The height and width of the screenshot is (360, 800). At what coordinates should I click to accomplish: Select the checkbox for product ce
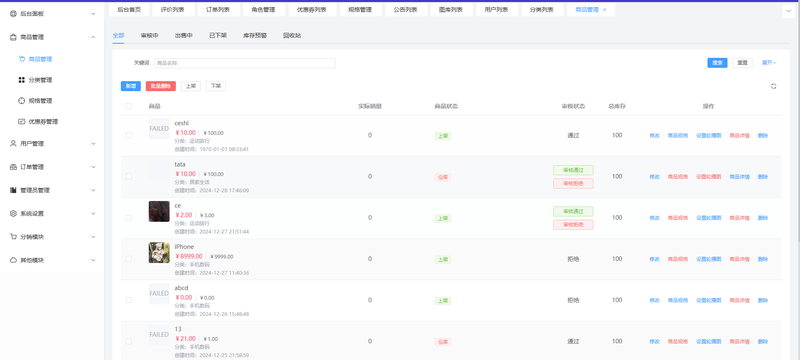tap(129, 218)
